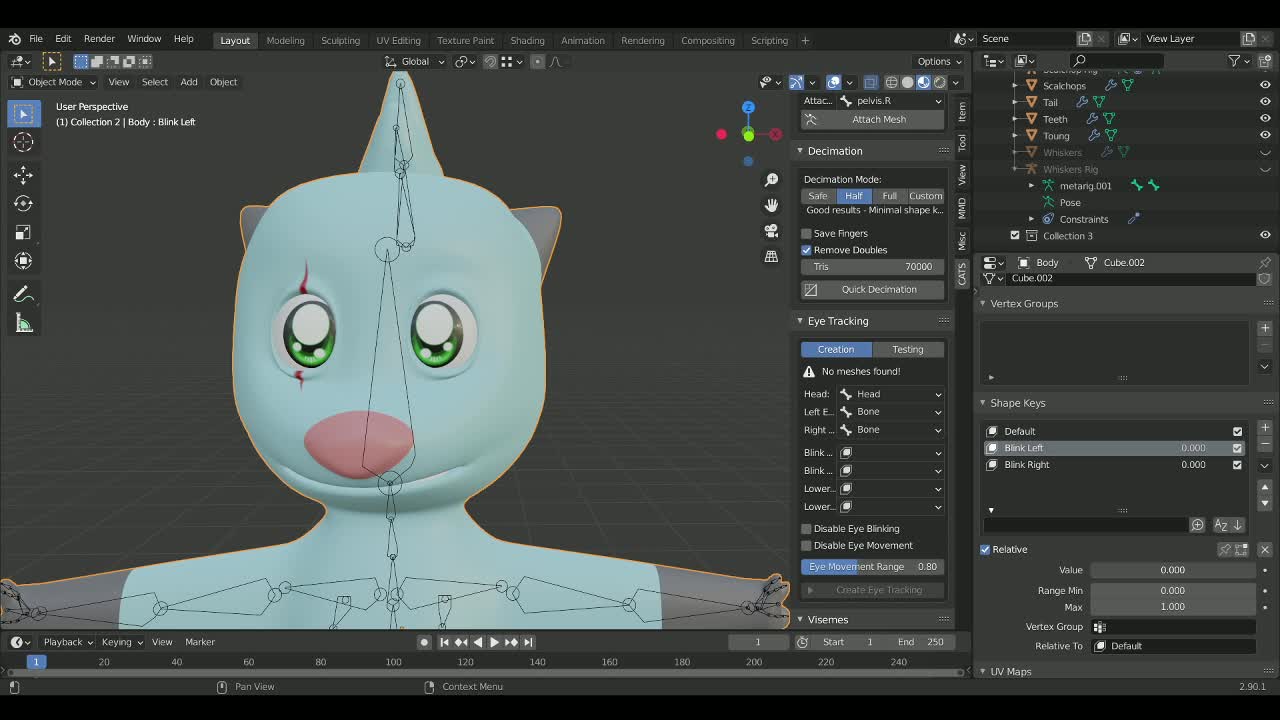Open the Object Mode dropdown
The image size is (1280, 720).
[53, 82]
